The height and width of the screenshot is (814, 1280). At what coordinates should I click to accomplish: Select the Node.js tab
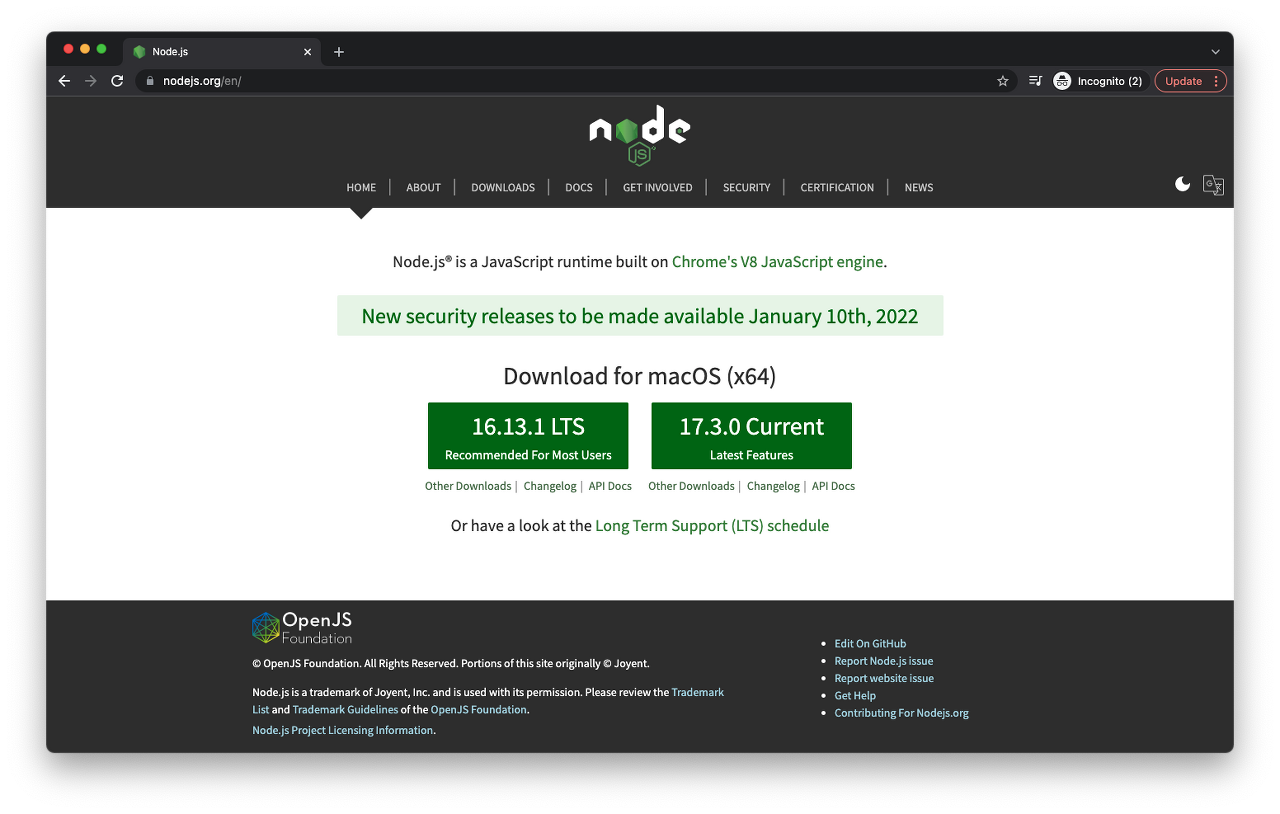point(222,52)
